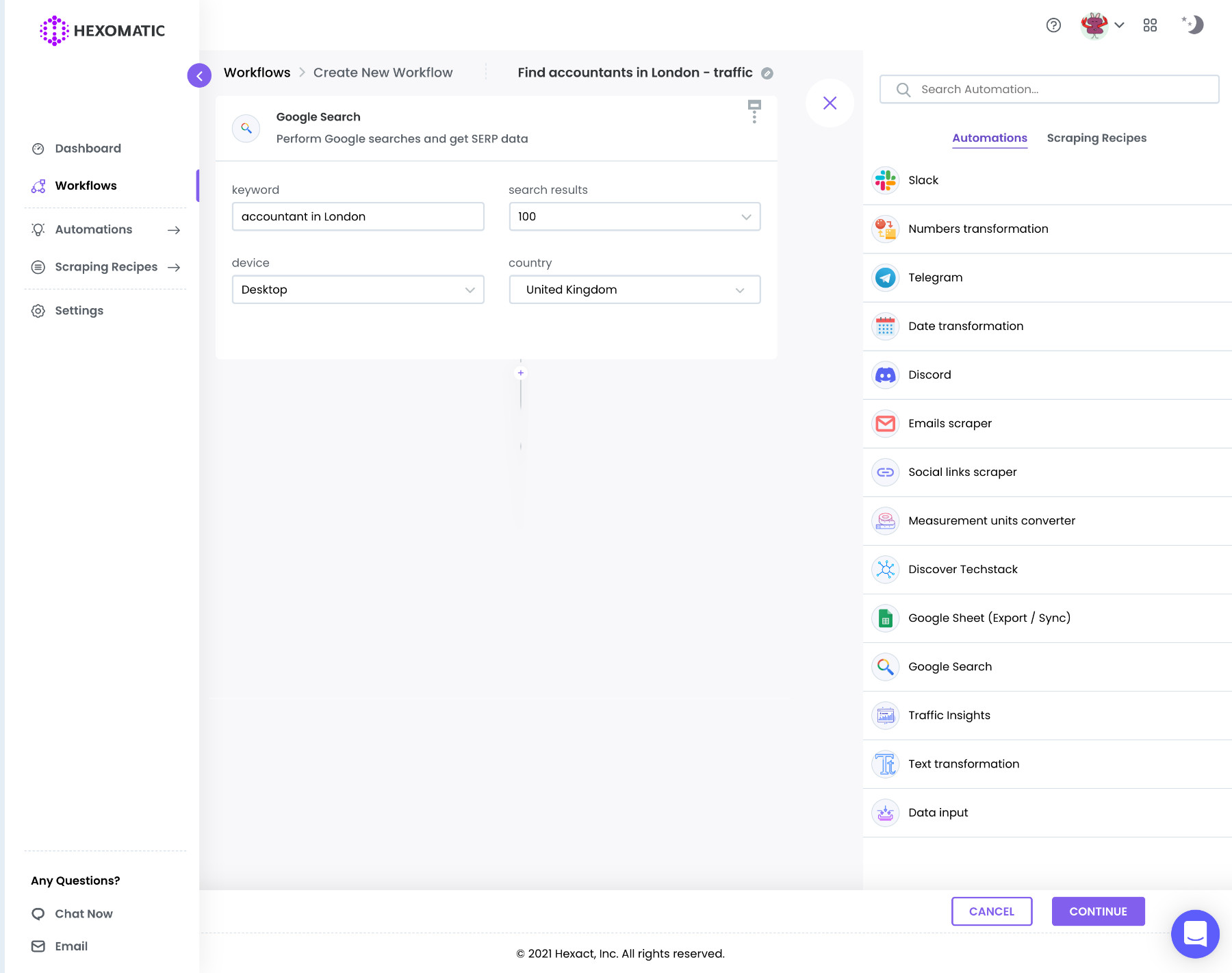Collapse the sidebar with the purple arrow
This screenshot has width=1232, height=973.
click(x=199, y=75)
